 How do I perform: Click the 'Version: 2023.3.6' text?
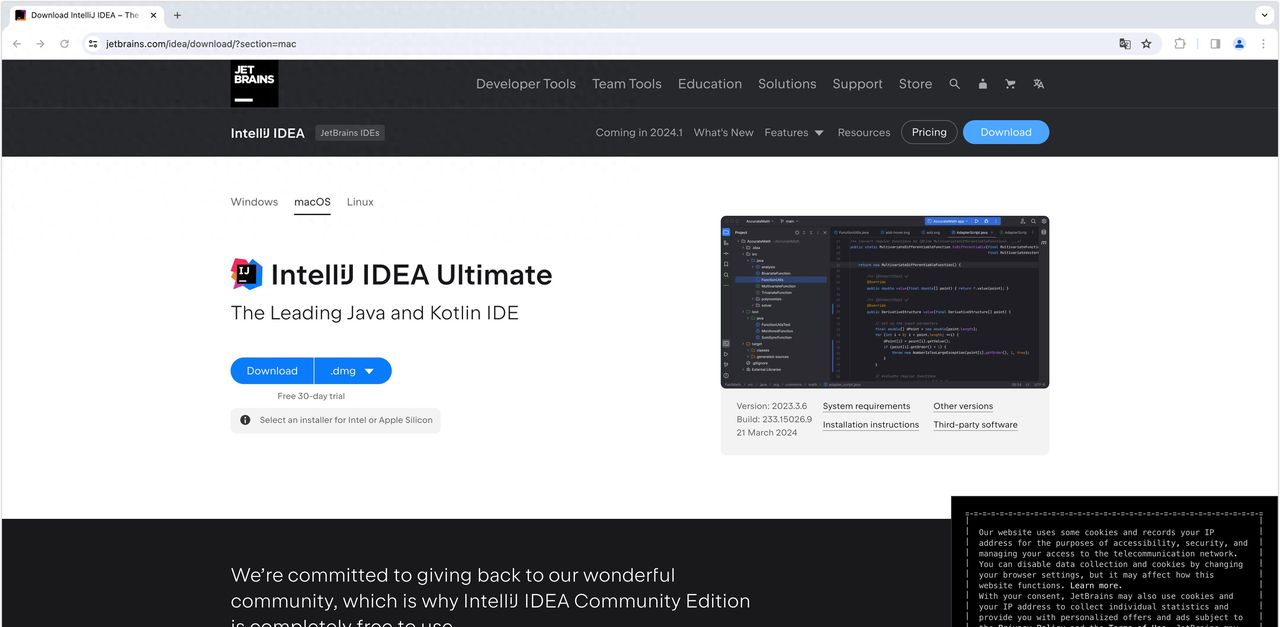(772, 406)
